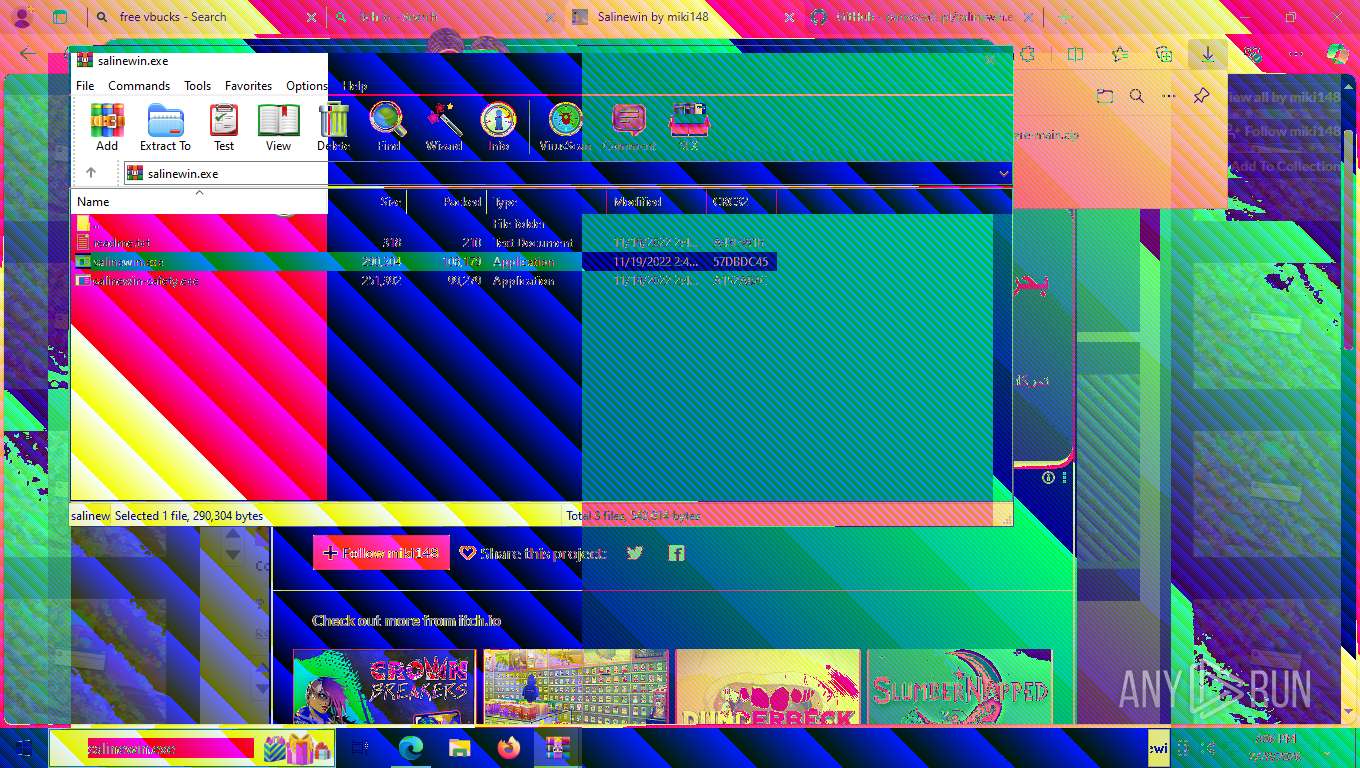This screenshot has height=768, width=1360.
Task: Click the Test archive icon
Action: pos(224,127)
